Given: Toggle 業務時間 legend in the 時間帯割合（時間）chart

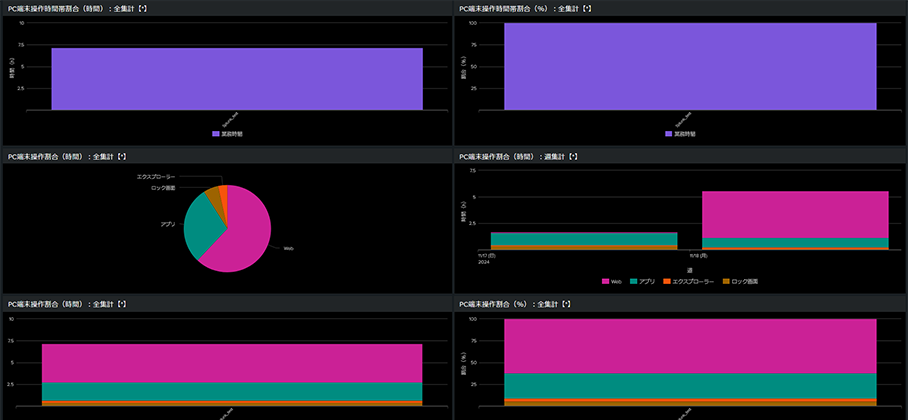Looking at the screenshot, I should [x=234, y=133].
